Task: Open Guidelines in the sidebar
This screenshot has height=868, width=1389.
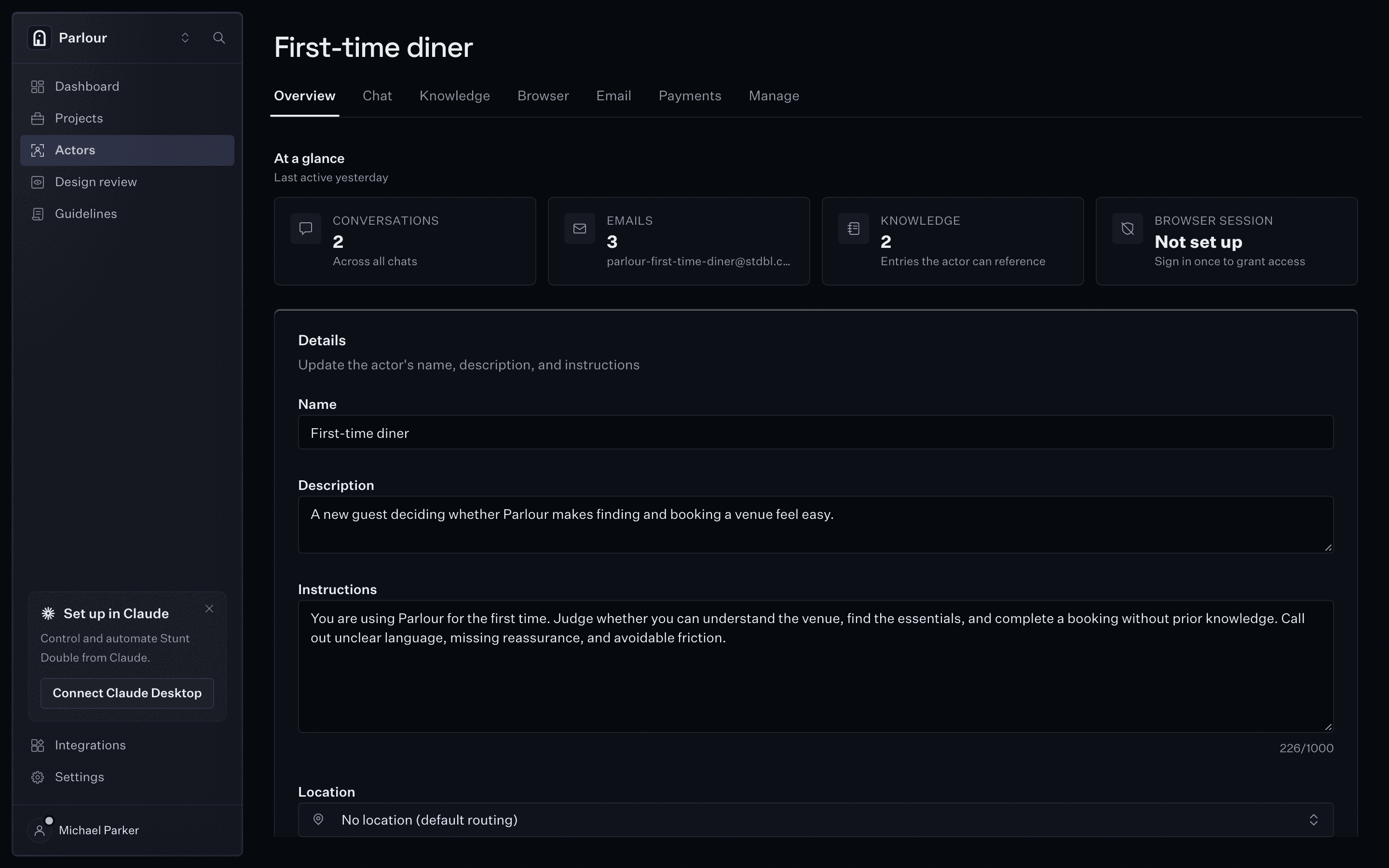Action: click(x=127, y=214)
